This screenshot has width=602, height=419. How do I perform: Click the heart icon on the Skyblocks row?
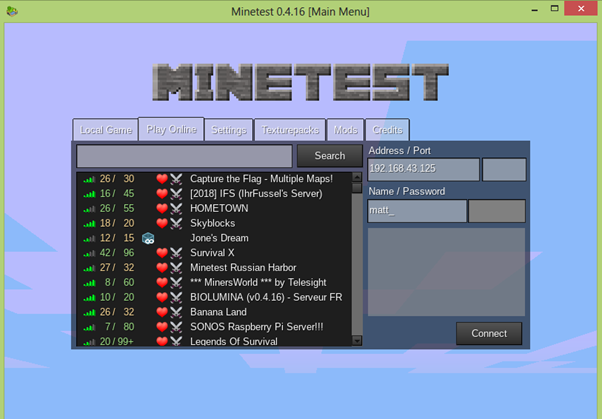click(x=162, y=223)
